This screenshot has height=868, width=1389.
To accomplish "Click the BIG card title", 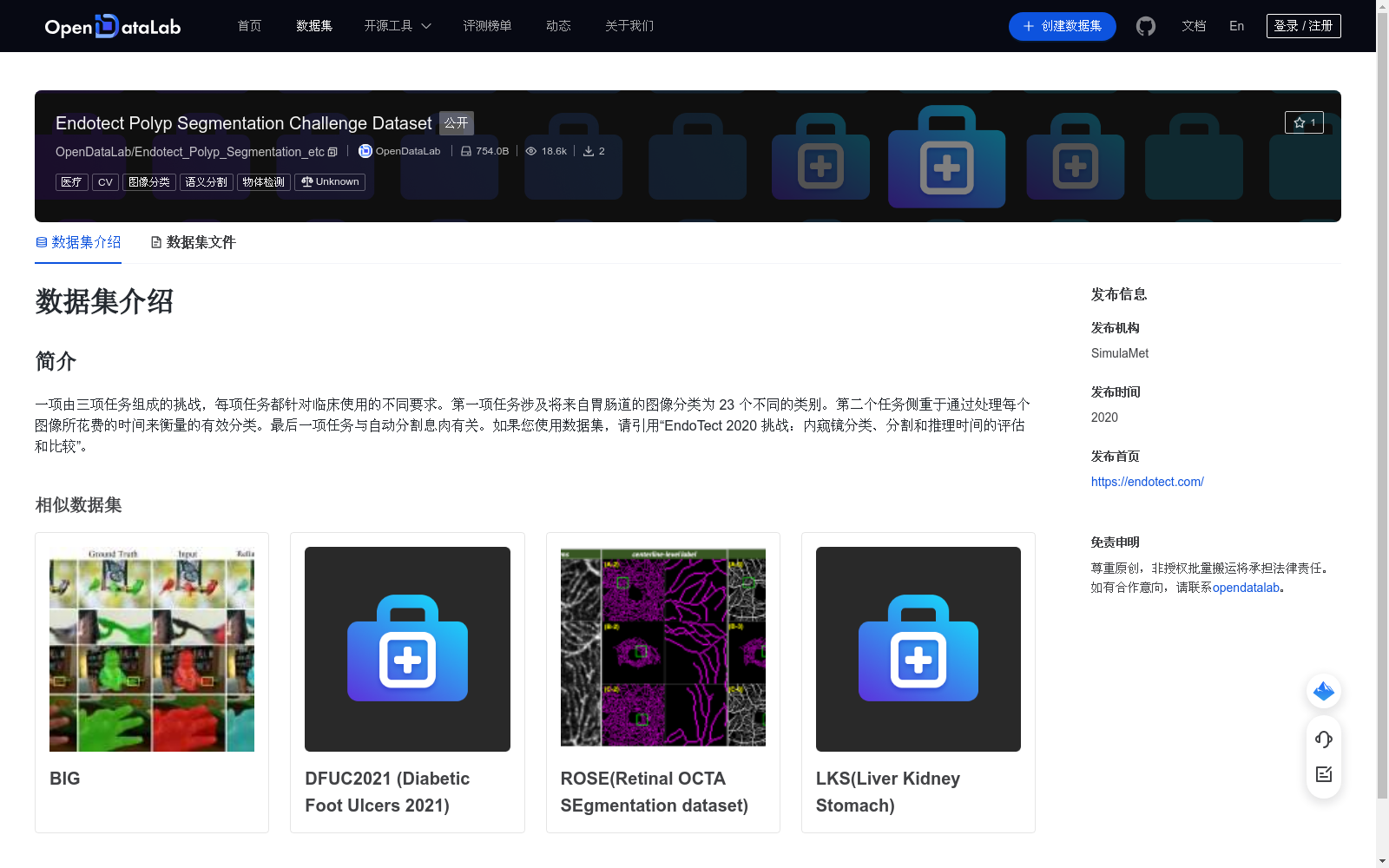I will [65, 779].
